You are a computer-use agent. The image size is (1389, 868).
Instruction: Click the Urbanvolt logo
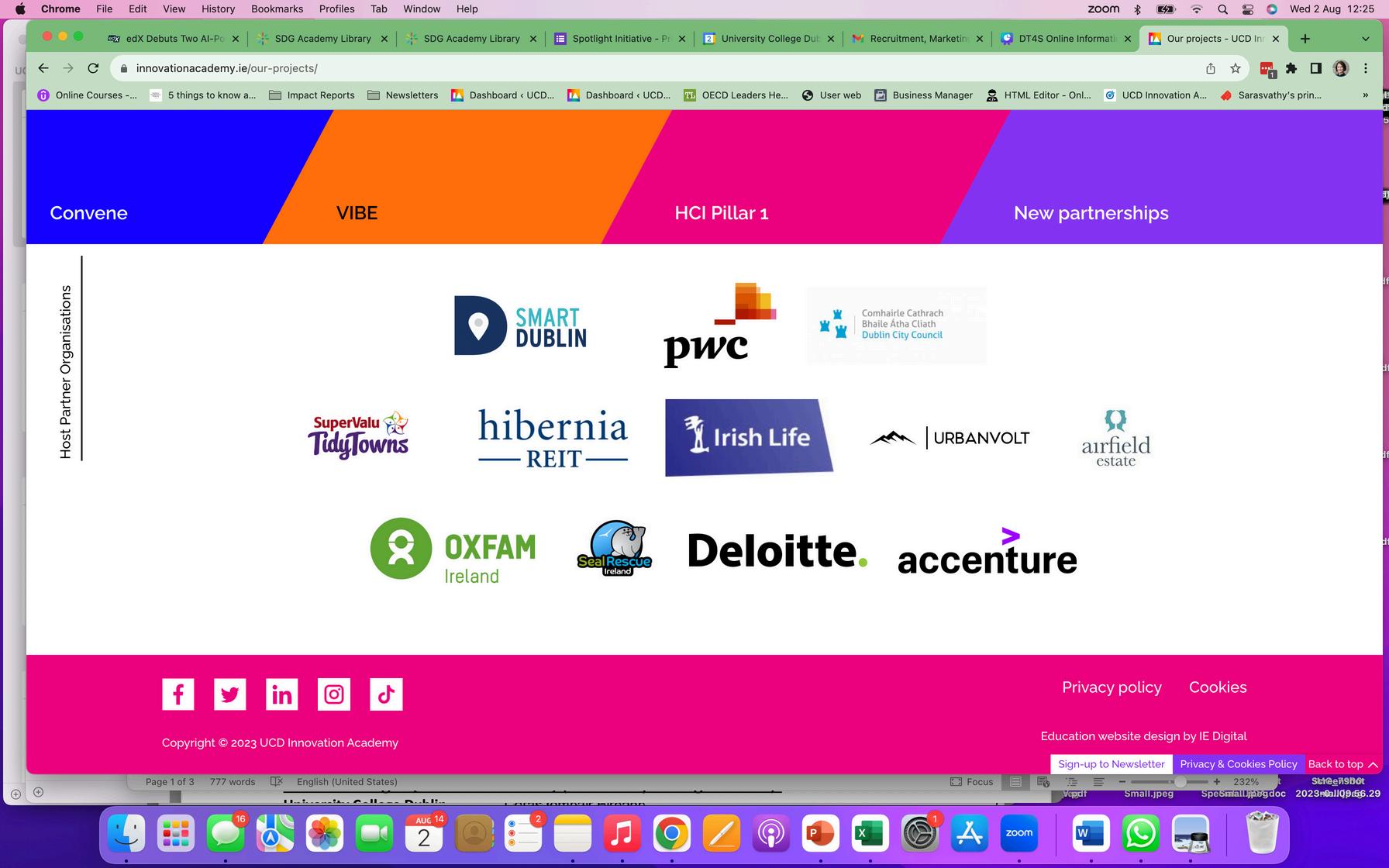click(x=950, y=438)
